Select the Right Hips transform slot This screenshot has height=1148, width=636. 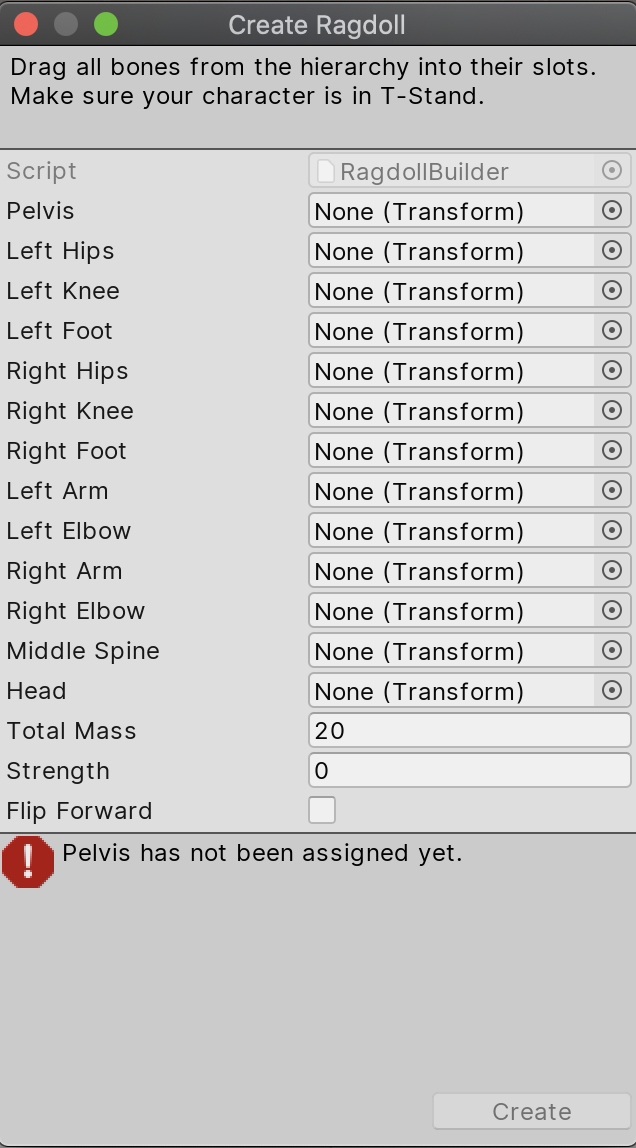pos(450,371)
